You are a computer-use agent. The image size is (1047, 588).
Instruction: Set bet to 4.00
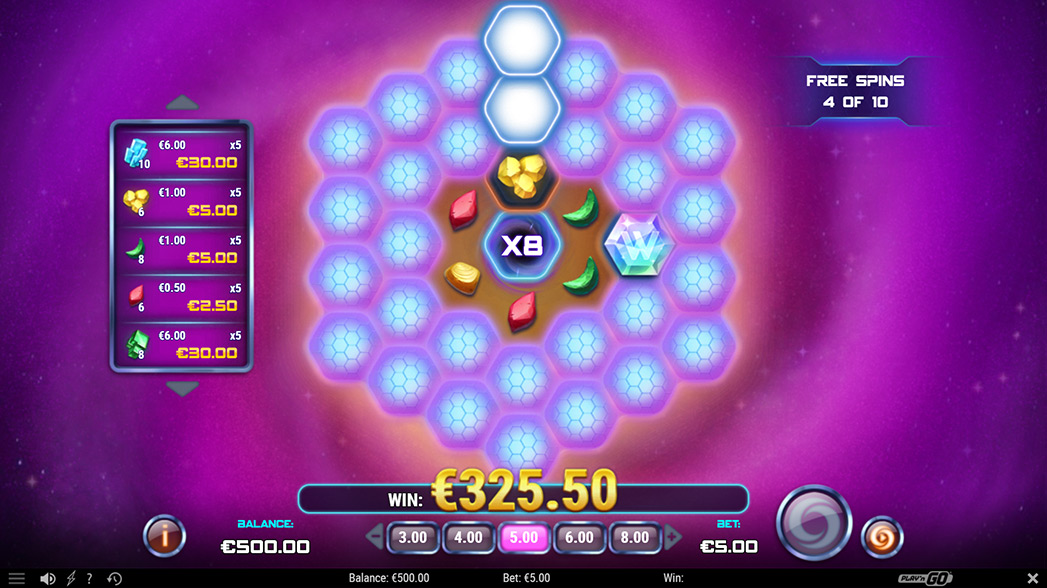468,537
